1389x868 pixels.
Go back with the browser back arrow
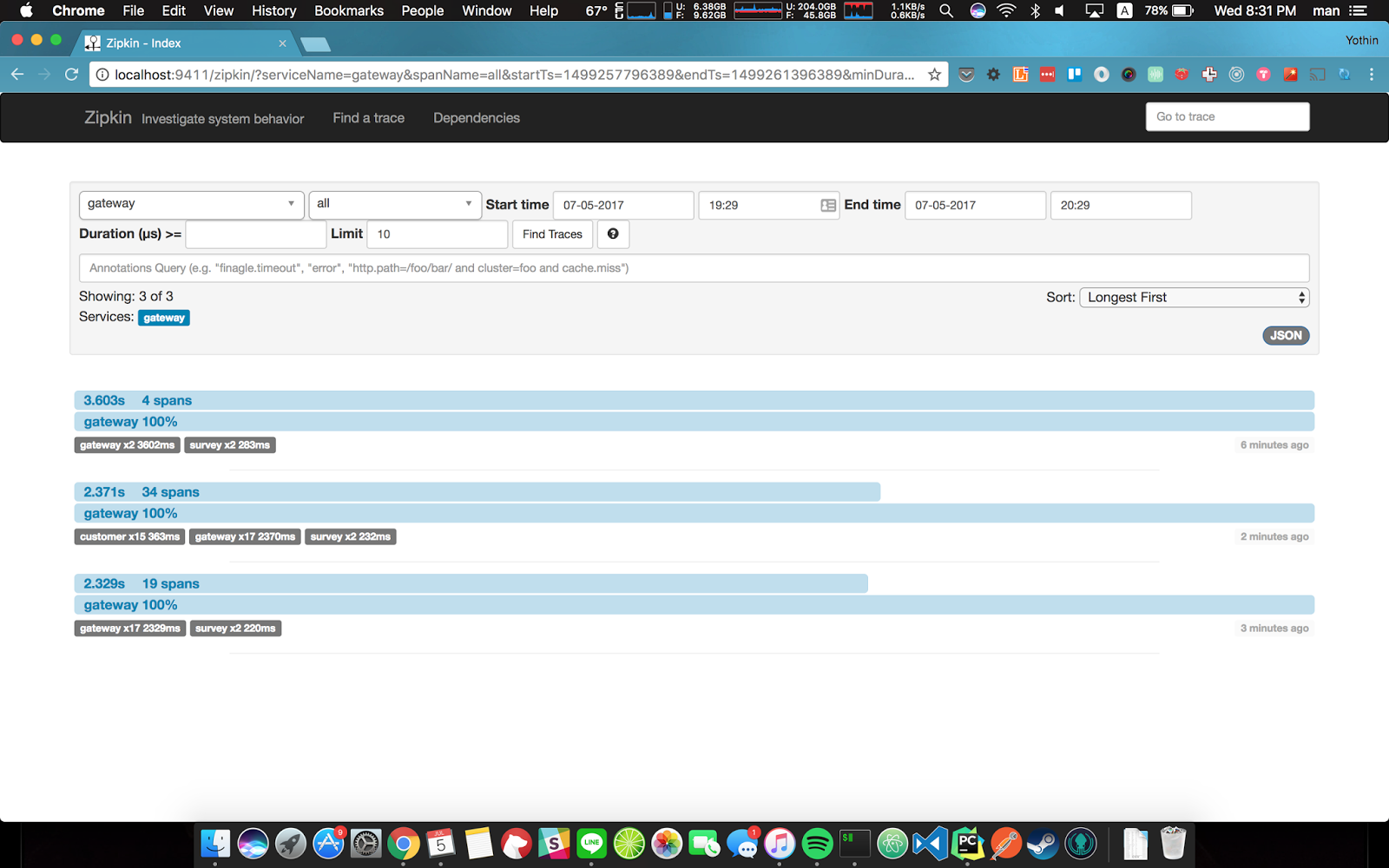click(17, 75)
